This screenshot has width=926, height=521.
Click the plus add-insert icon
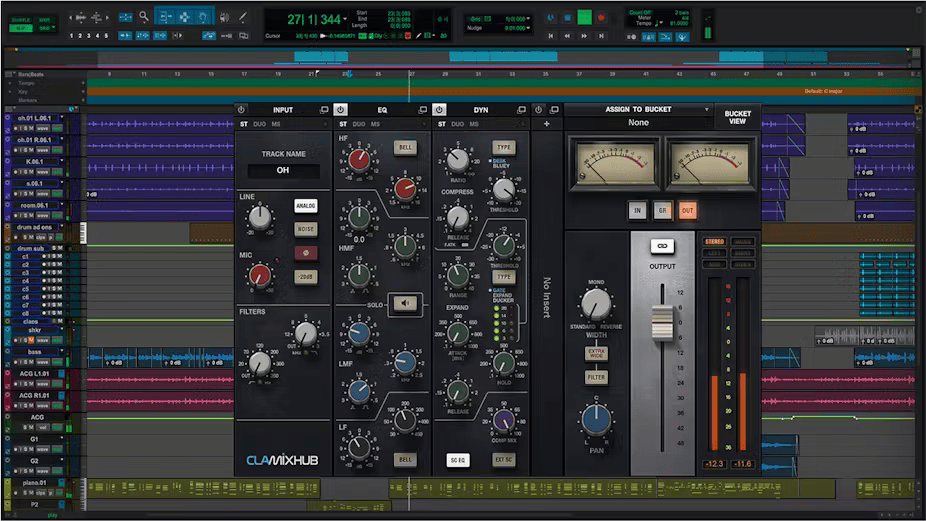[546, 124]
